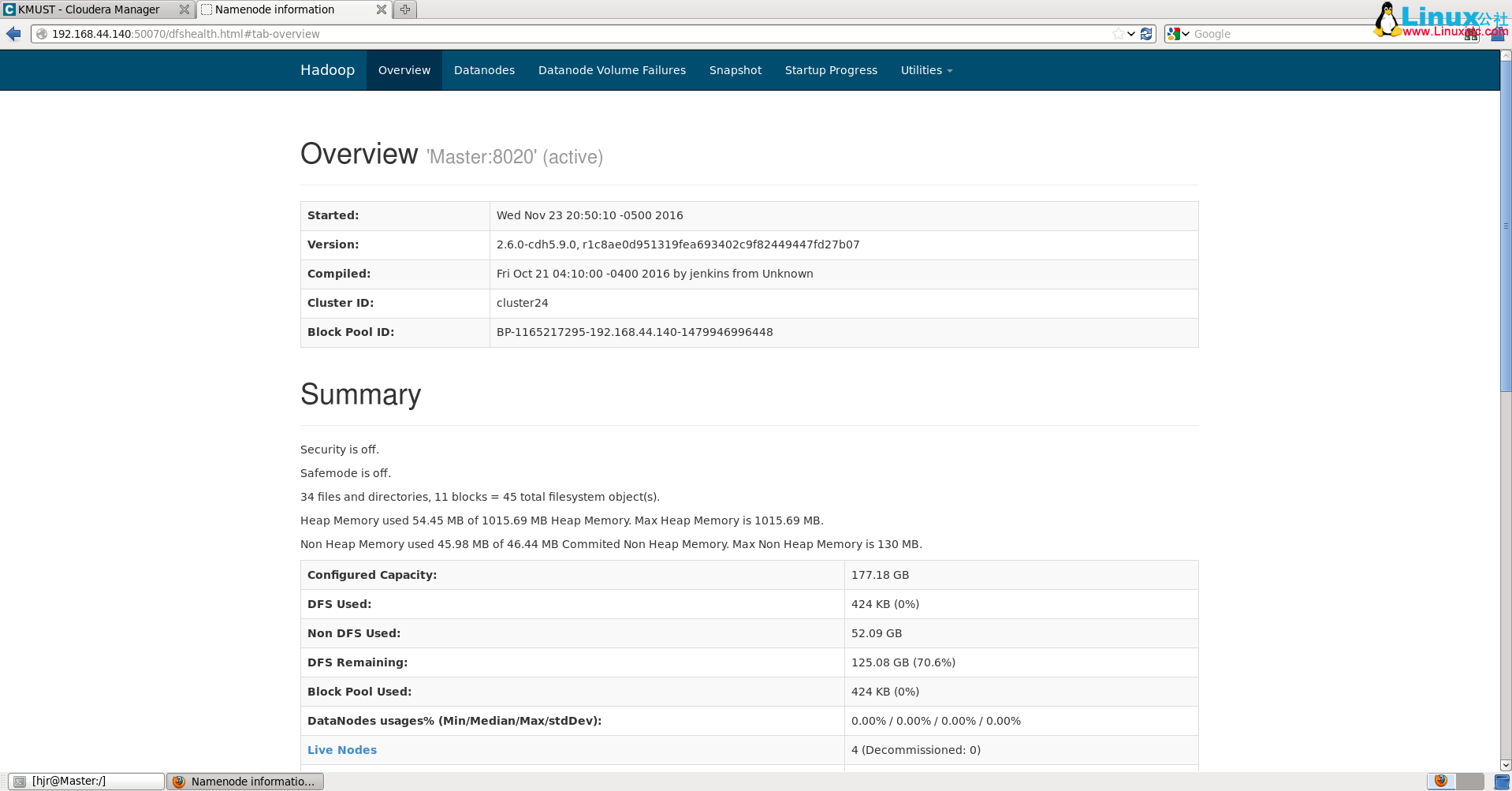
Task: Click the browser back arrow button
Action: [x=13, y=34]
